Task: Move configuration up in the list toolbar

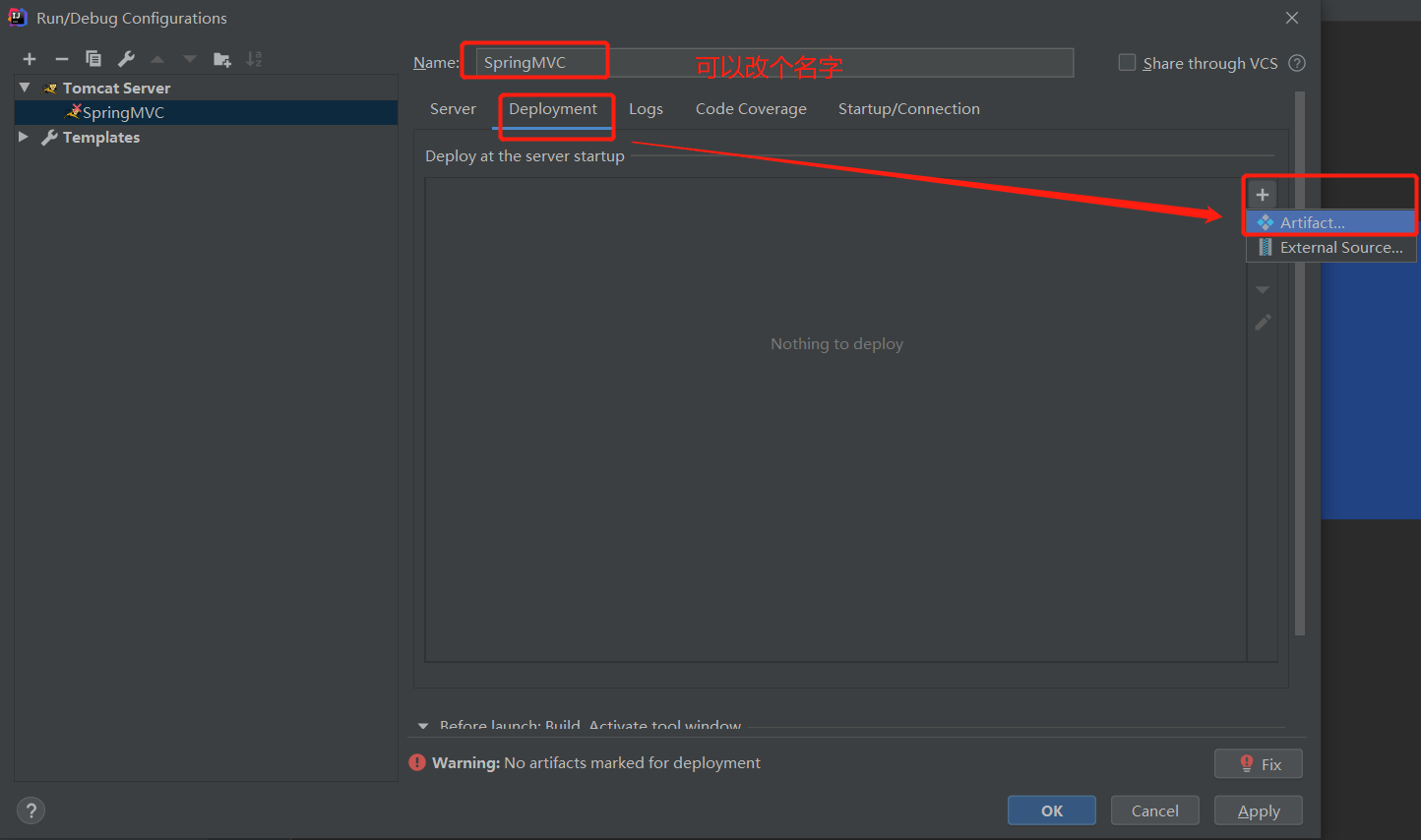Action: (157, 59)
